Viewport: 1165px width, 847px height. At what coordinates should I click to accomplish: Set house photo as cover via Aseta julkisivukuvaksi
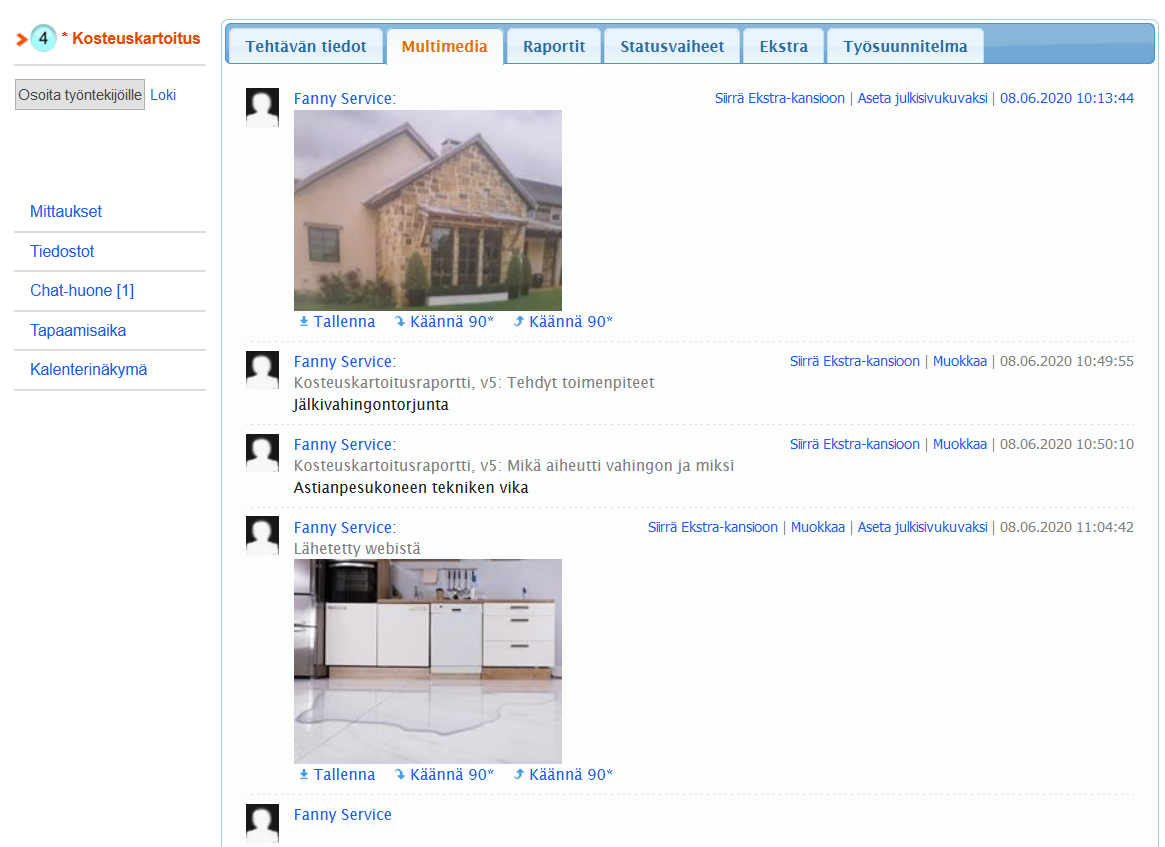[x=922, y=98]
